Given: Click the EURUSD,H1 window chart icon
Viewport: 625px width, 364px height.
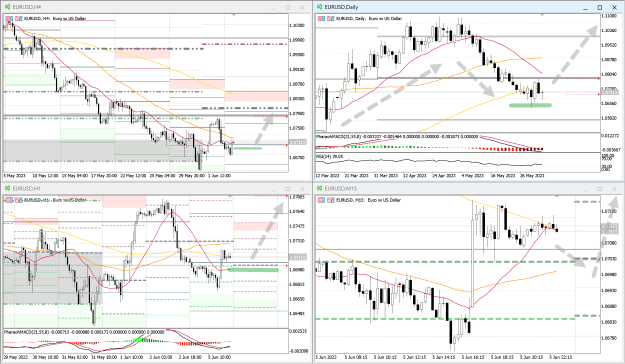Looking at the screenshot, I should [7, 189].
